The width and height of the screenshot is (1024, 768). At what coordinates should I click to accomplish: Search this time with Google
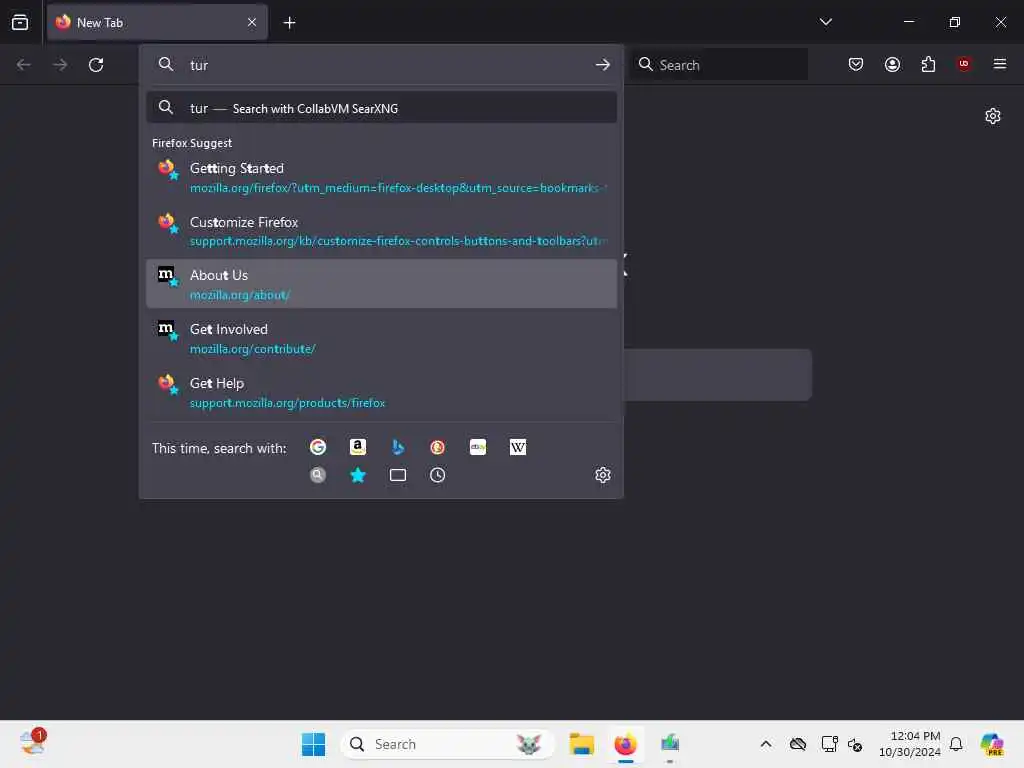pyautogui.click(x=318, y=447)
